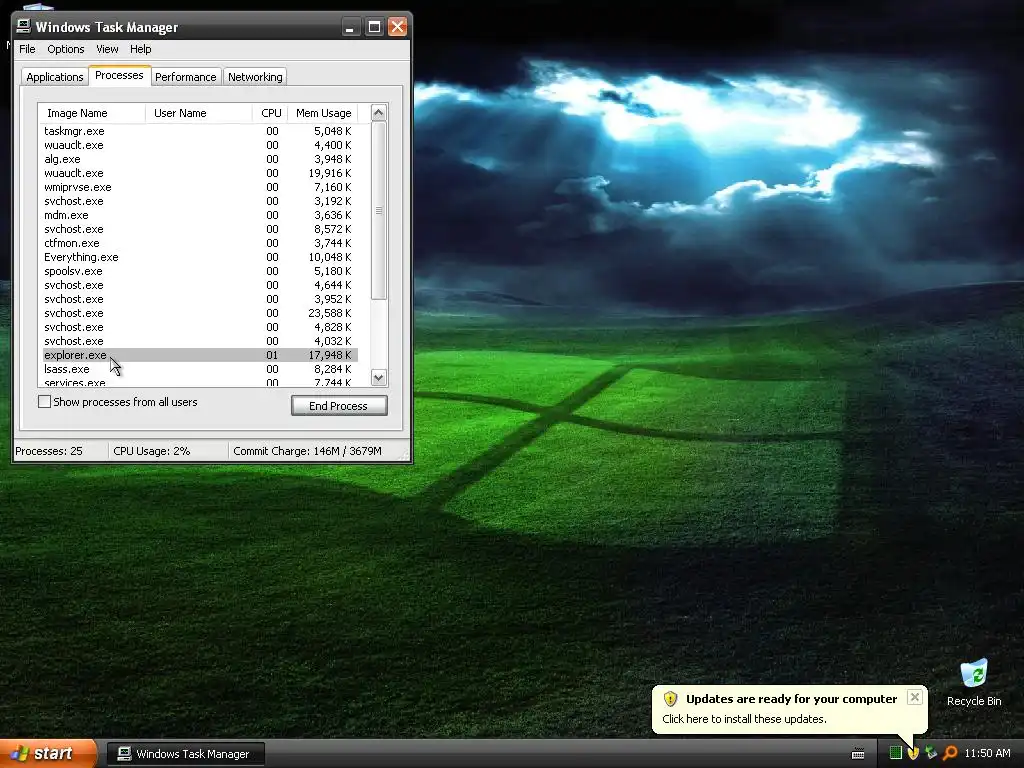The image size is (1024, 768).
Task: Sort by Mem Usage column header
Action: pyautogui.click(x=323, y=113)
